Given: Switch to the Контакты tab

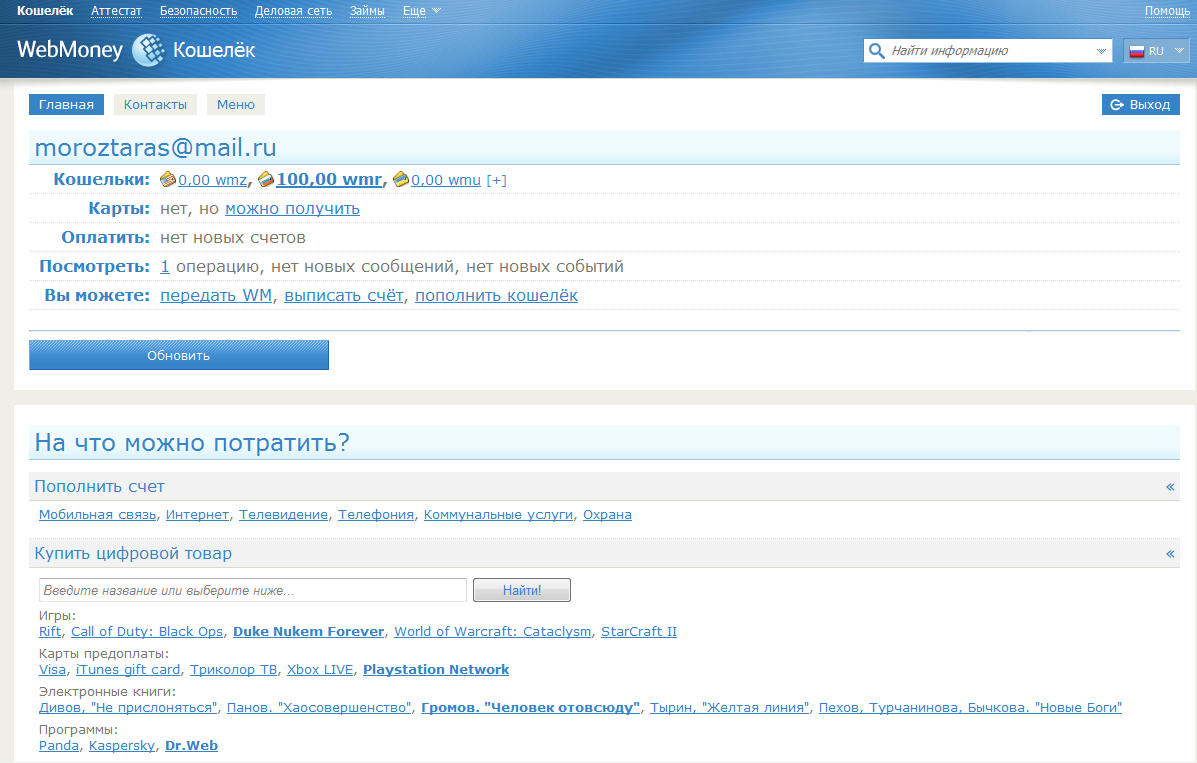Looking at the screenshot, I should 155,105.
